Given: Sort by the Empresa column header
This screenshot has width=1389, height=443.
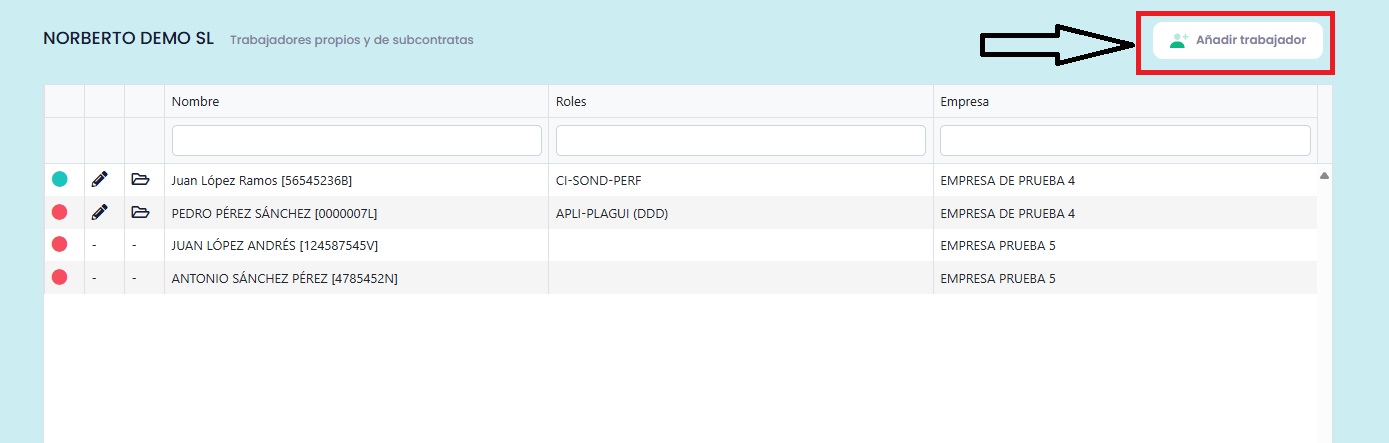Looking at the screenshot, I should [x=965, y=102].
